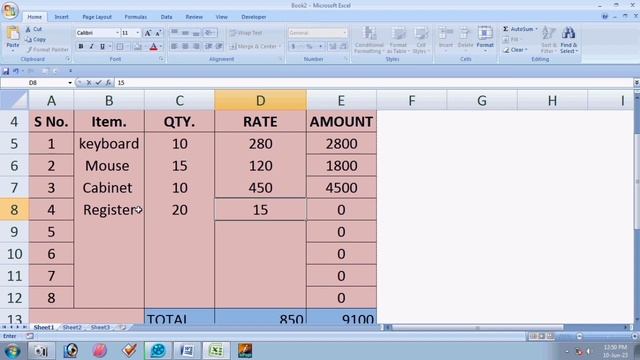Switch to the Insert tab
Screen dimensions: 640x360
point(61,17)
